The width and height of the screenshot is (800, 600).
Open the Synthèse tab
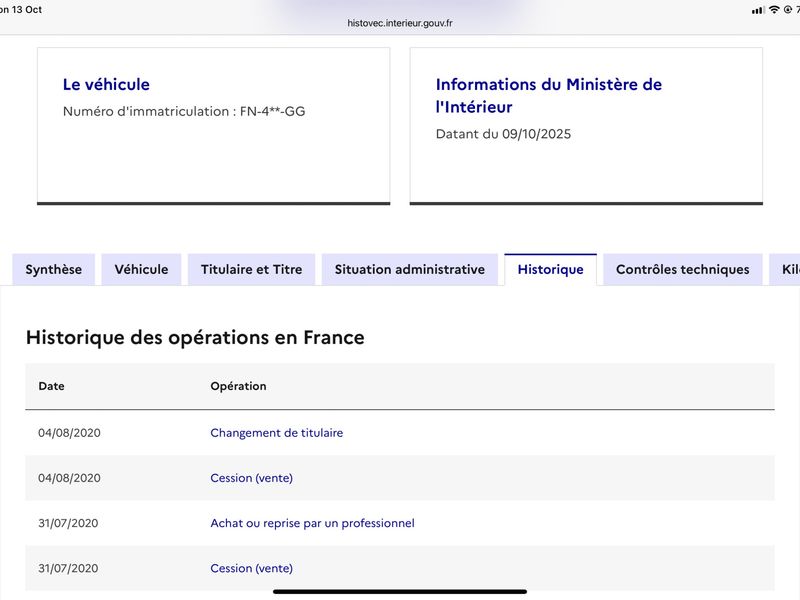54,269
